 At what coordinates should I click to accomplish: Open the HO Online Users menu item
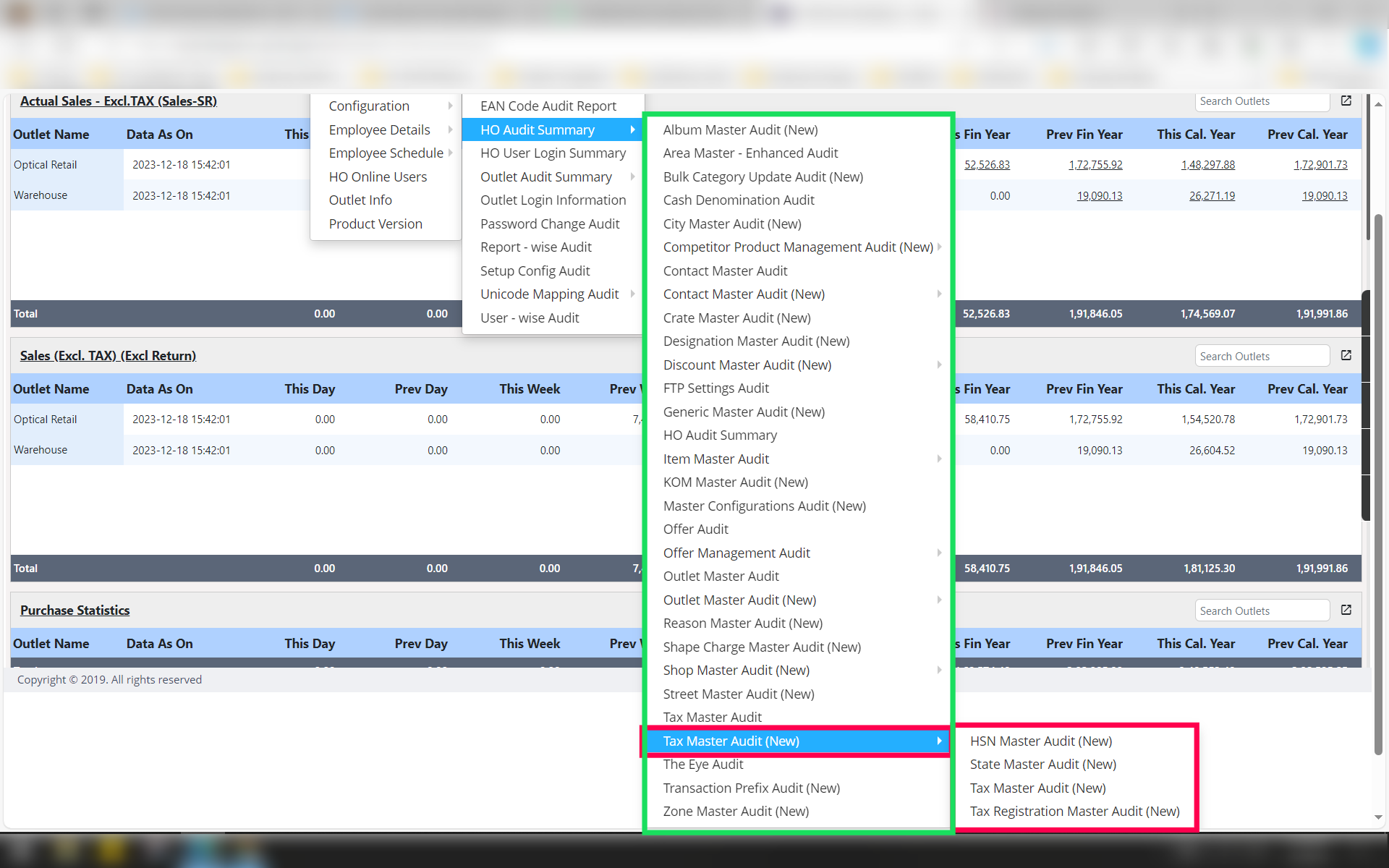[378, 177]
